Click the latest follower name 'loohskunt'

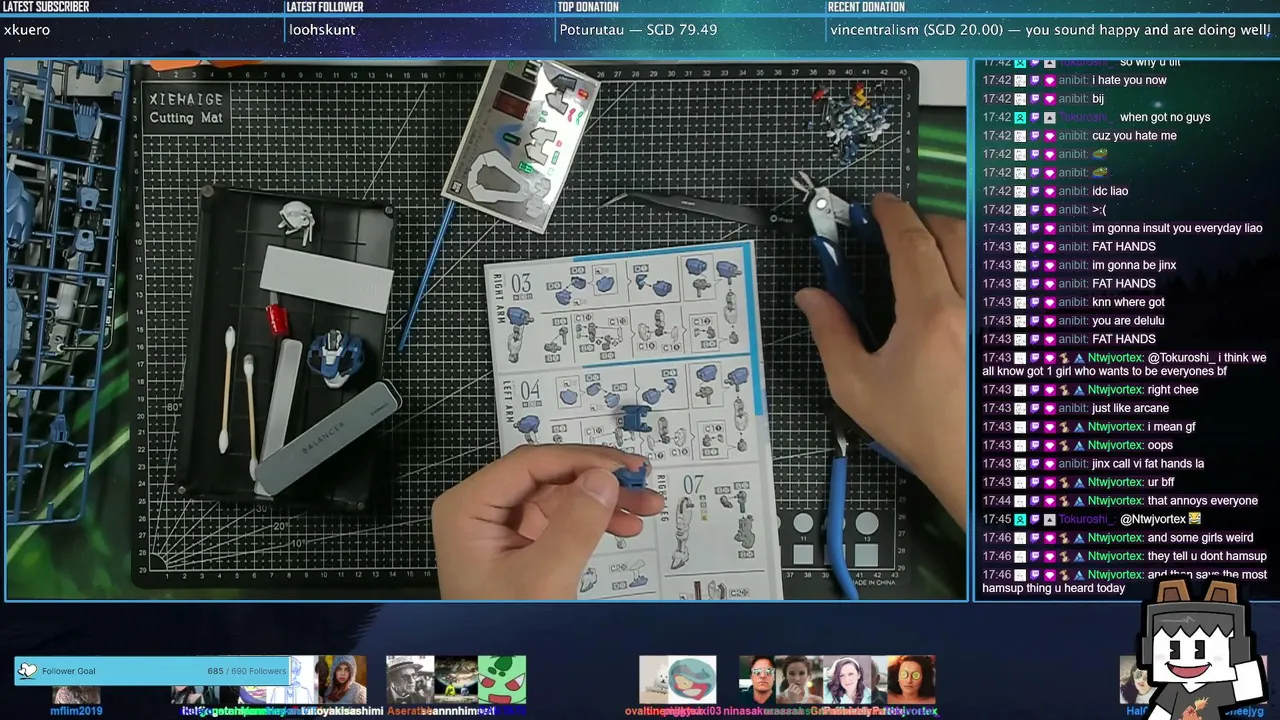322,30
